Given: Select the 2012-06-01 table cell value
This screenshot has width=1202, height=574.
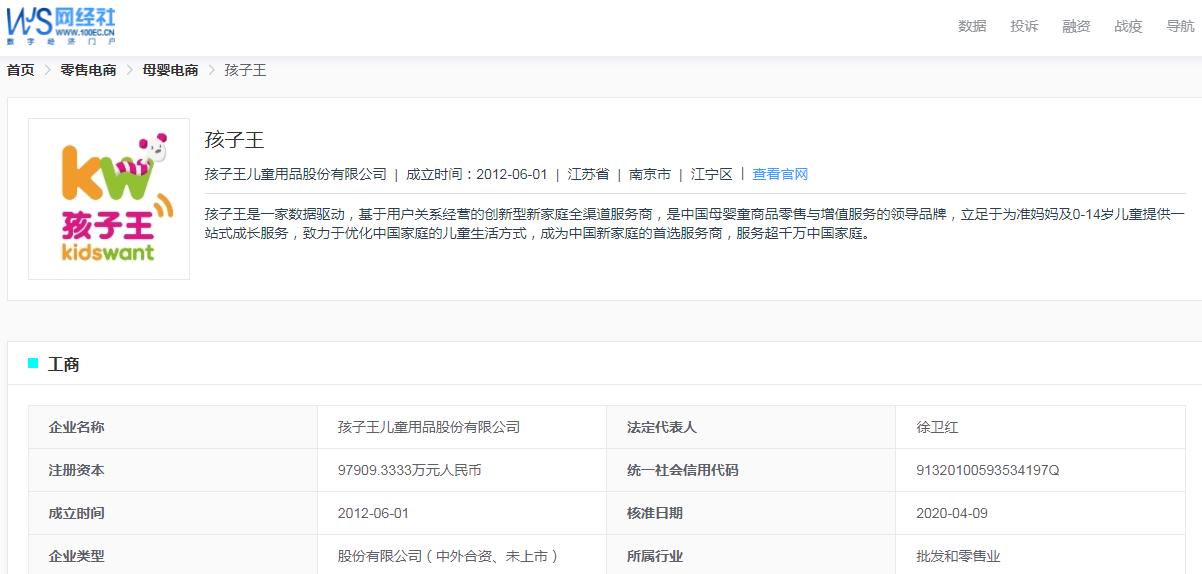Looking at the screenshot, I should click(x=373, y=513).
